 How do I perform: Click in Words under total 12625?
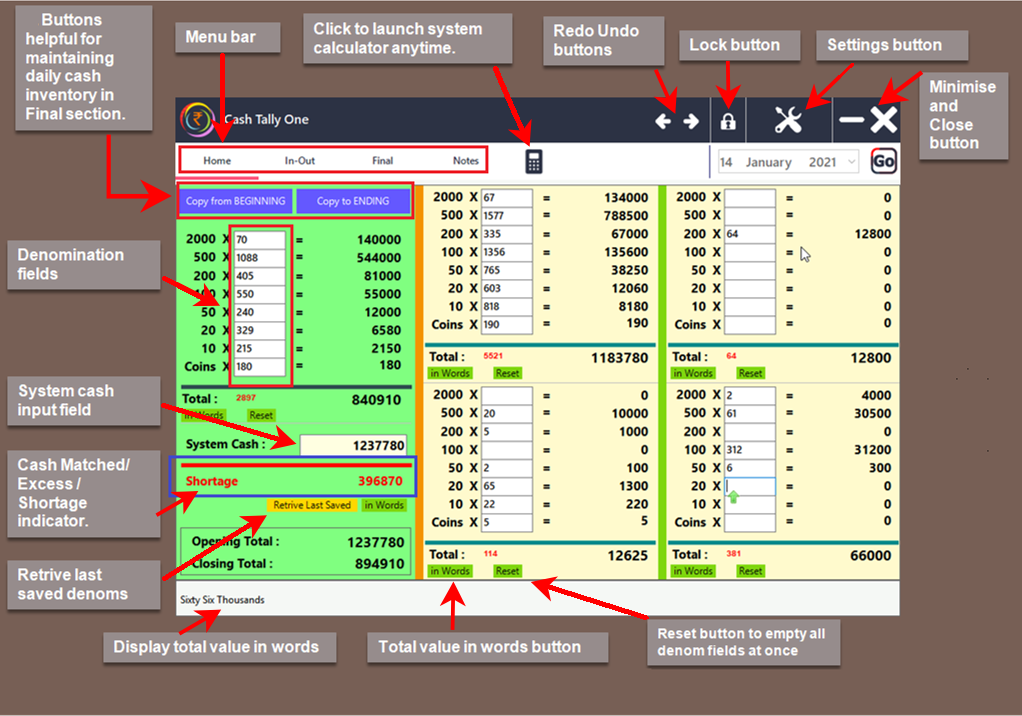point(450,571)
